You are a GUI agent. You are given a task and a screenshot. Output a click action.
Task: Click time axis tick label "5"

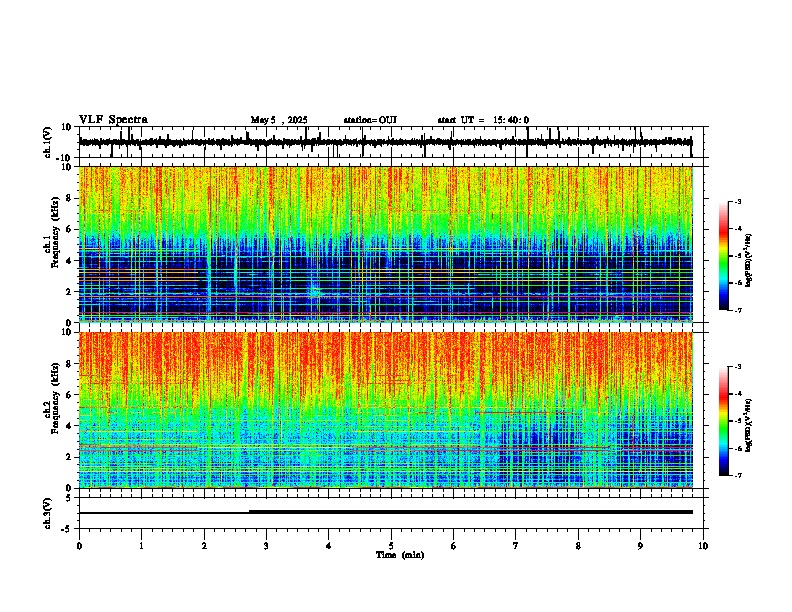[391, 546]
